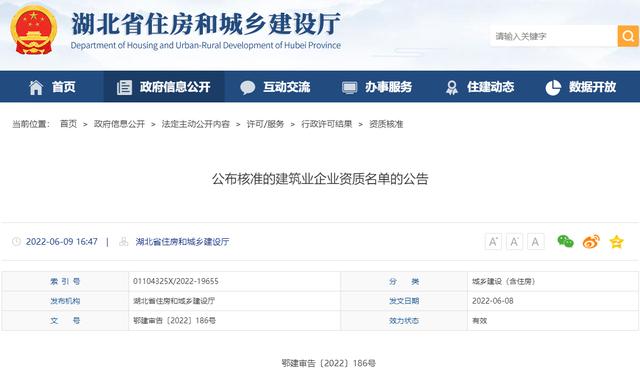The image size is (640, 371).
Task: Click the monitor icon beside 办事服务
Action: (349, 88)
